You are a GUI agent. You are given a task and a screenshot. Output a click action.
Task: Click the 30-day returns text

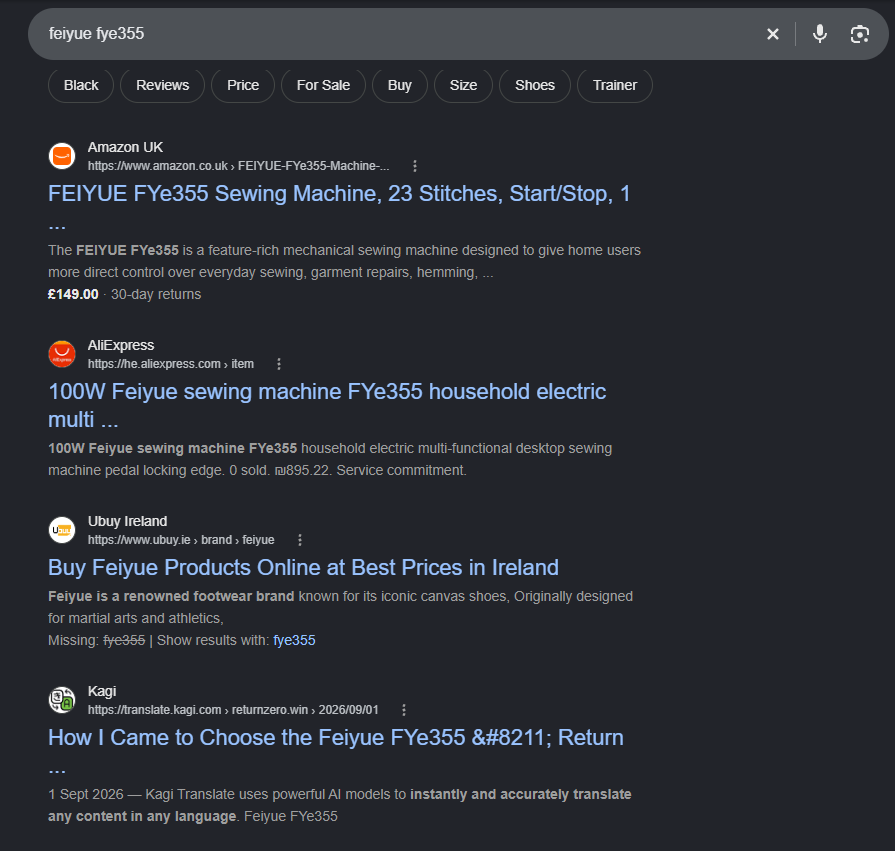point(156,295)
